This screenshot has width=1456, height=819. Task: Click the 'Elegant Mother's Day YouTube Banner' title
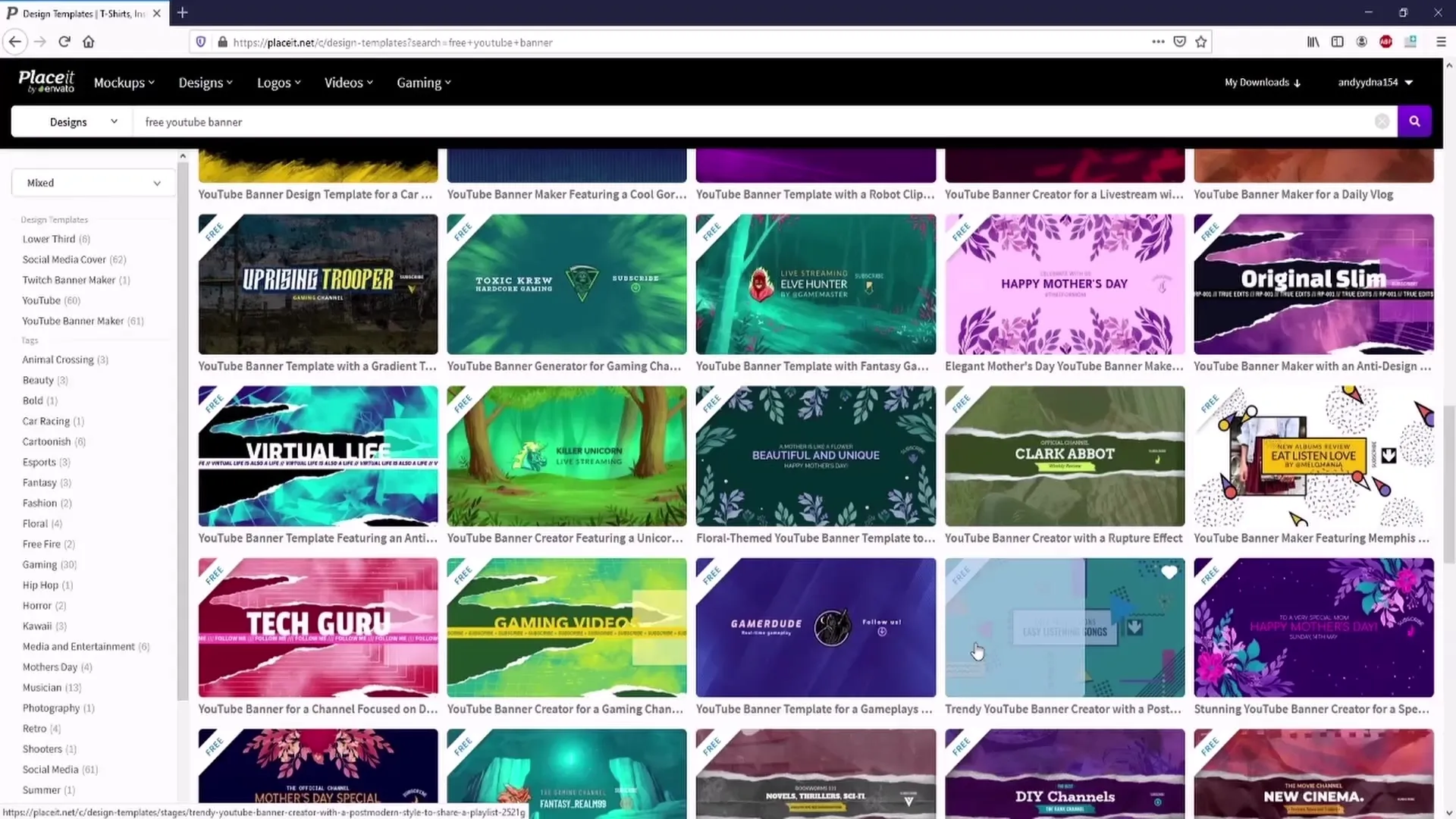[x=1064, y=366]
